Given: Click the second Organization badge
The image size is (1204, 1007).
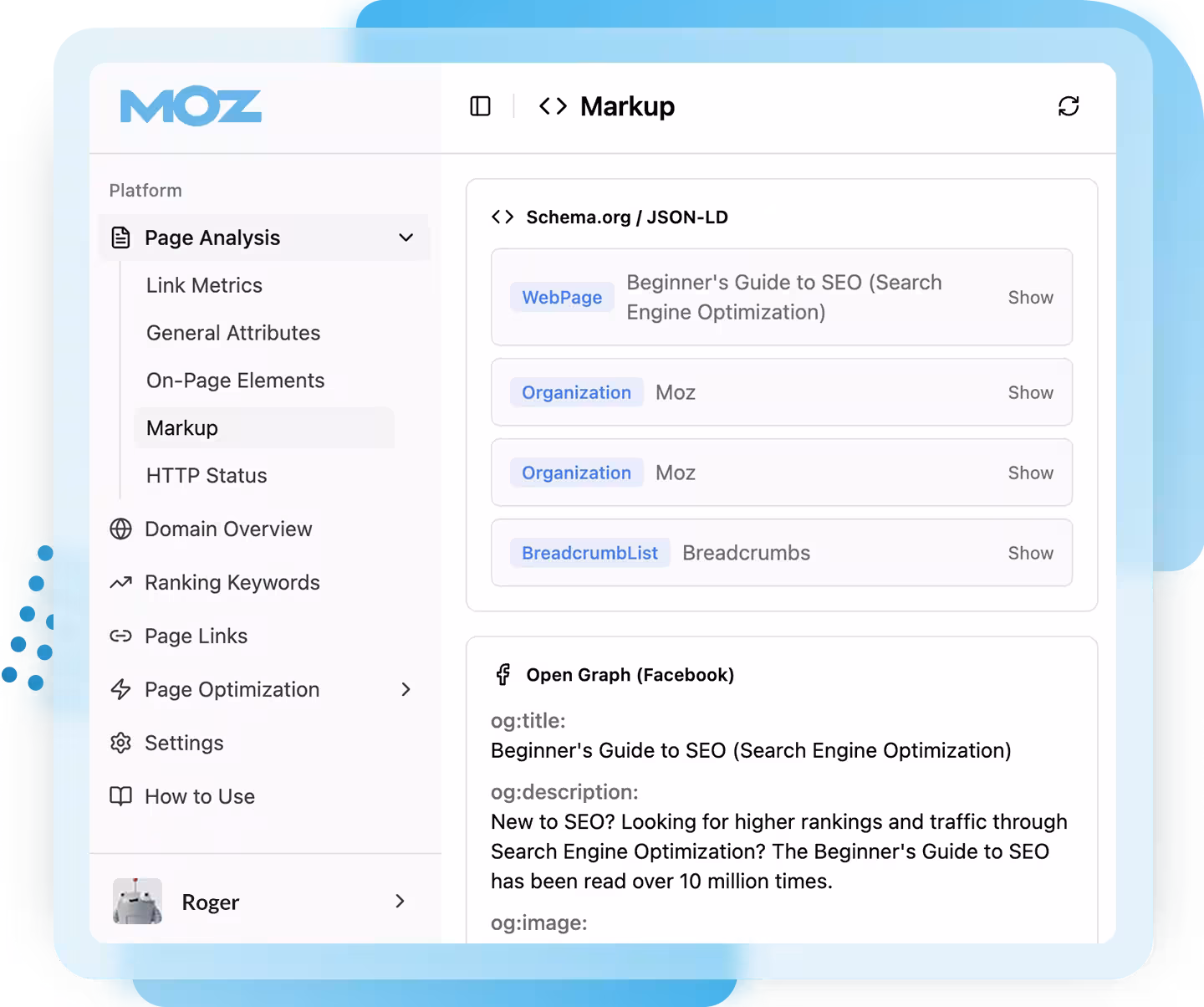Looking at the screenshot, I should (x=577, y=473).
